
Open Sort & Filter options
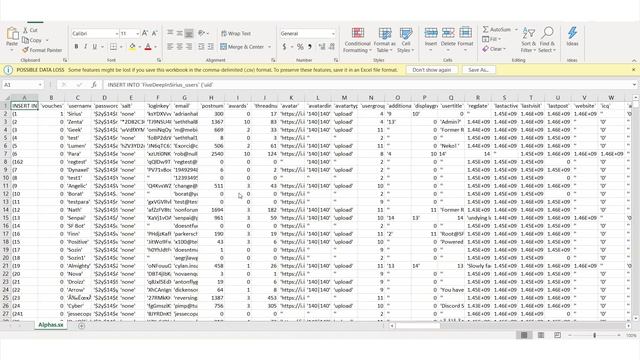click(x=529, y=40)
